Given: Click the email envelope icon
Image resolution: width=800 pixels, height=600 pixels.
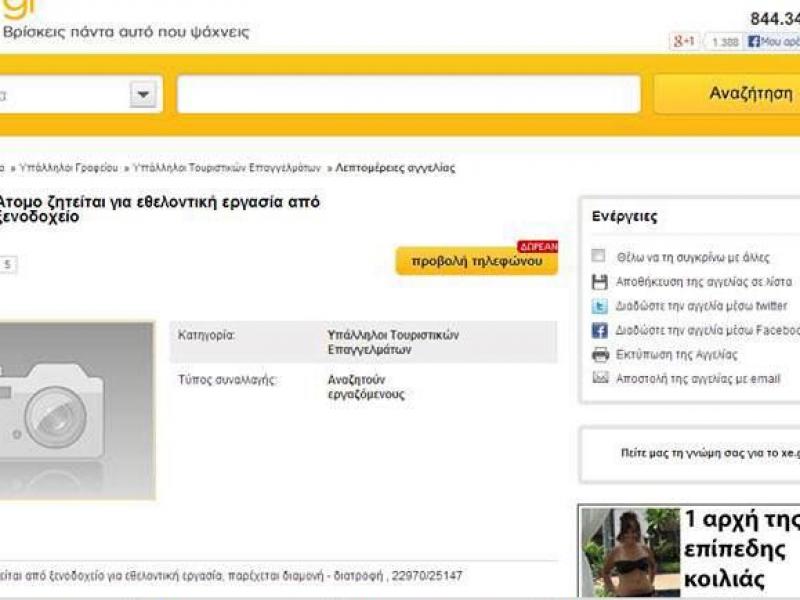Looking at the screenshot, I should point(600,378).
